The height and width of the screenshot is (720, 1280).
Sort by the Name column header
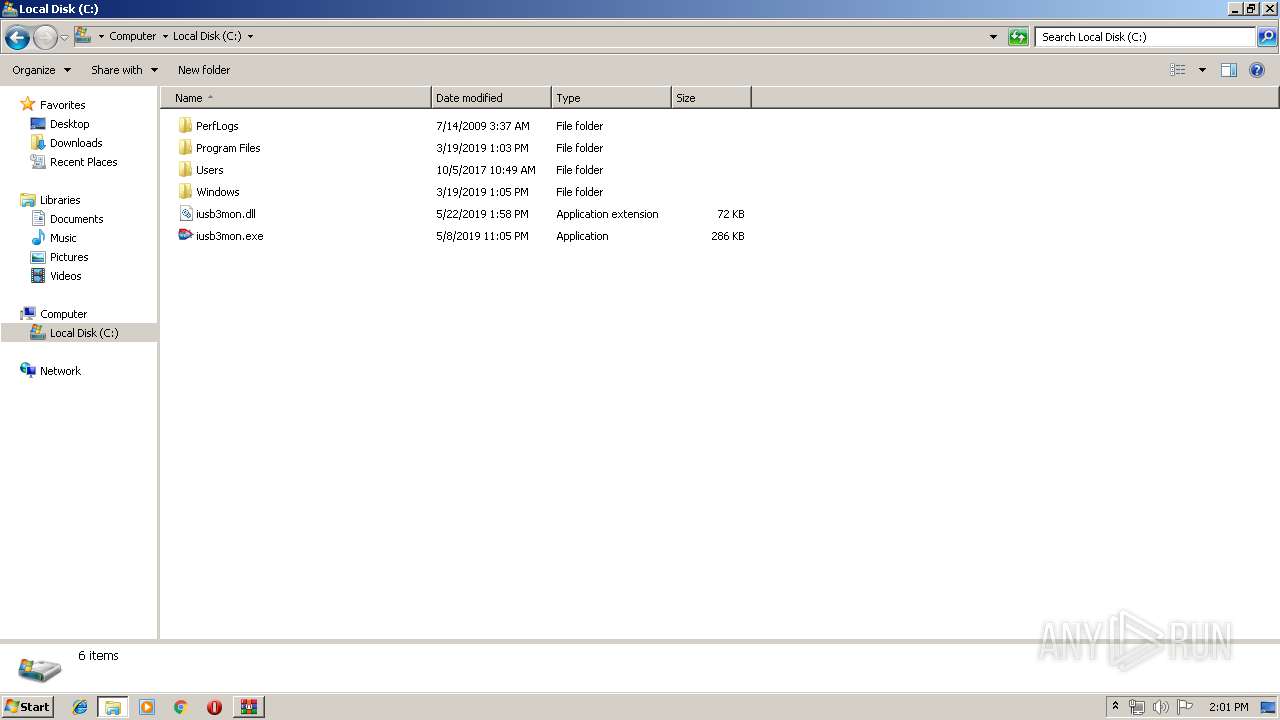[x=296, y=98]
